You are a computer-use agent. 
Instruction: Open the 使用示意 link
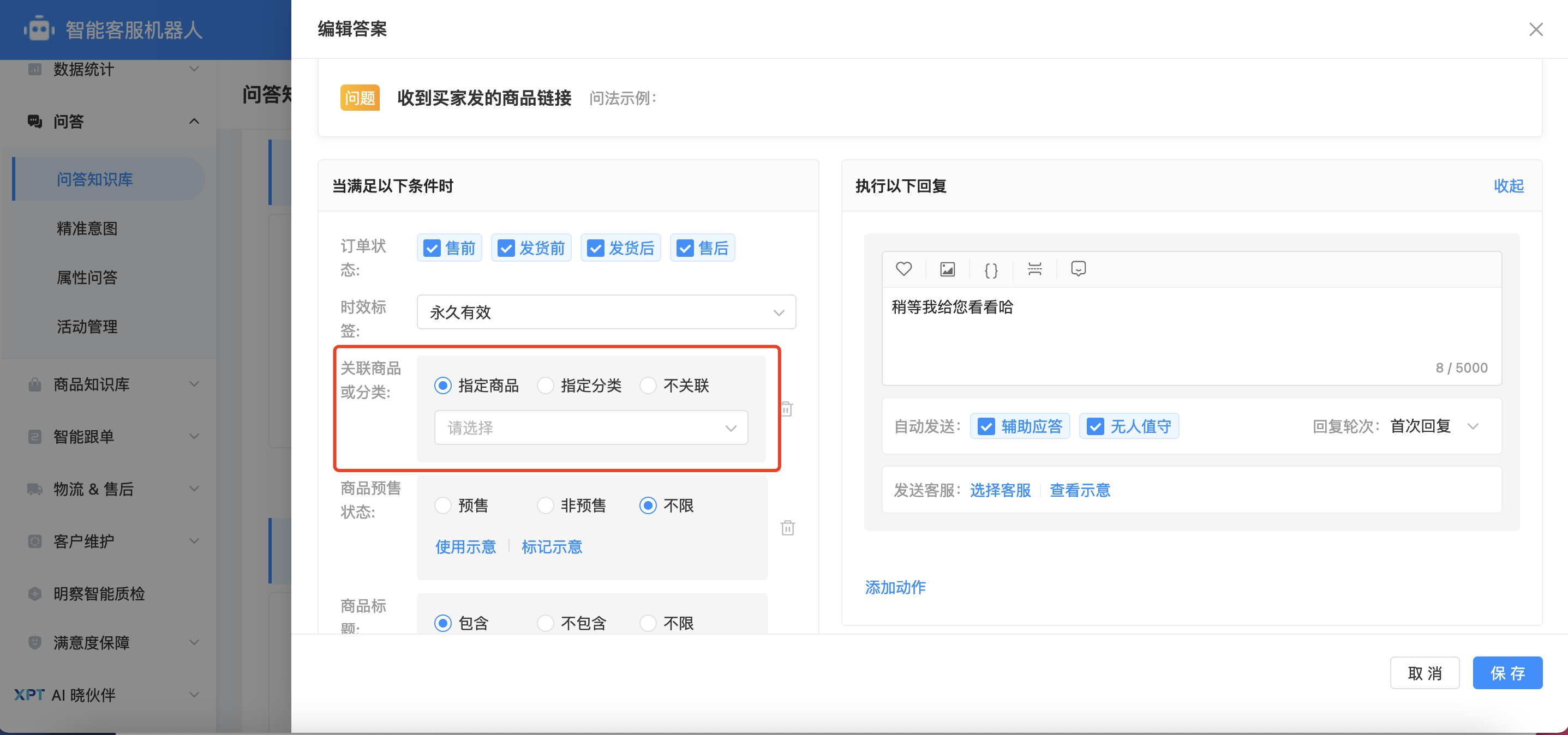coord(465,547)
